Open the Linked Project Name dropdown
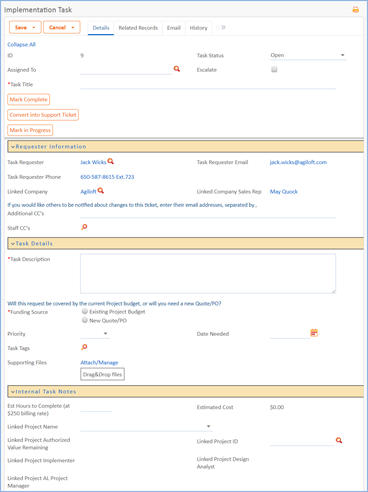This screenshot has width=368, height=492. [x=146, y=426]
